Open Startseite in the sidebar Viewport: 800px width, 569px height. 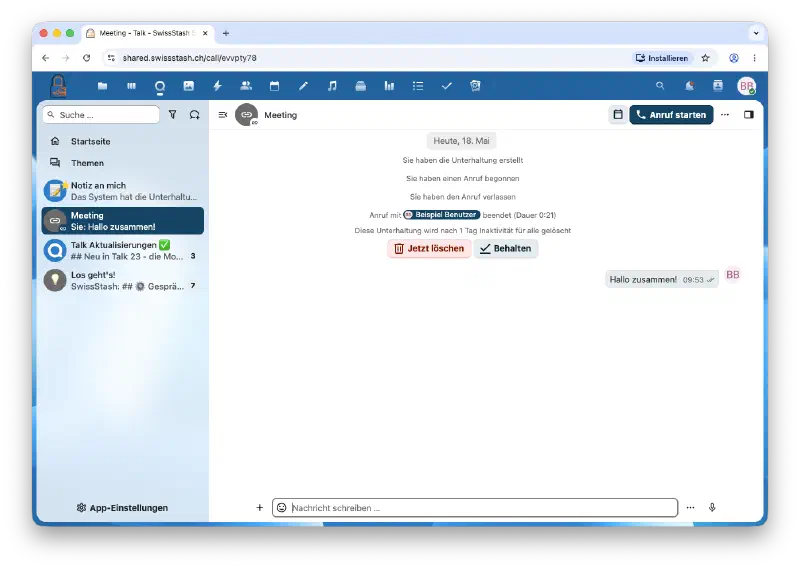(x=122, y=141)
